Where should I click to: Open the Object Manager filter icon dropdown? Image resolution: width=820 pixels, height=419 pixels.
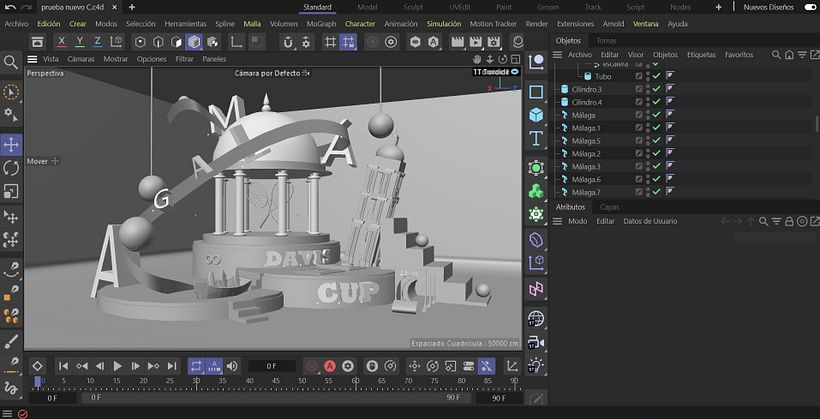point(802,55)
